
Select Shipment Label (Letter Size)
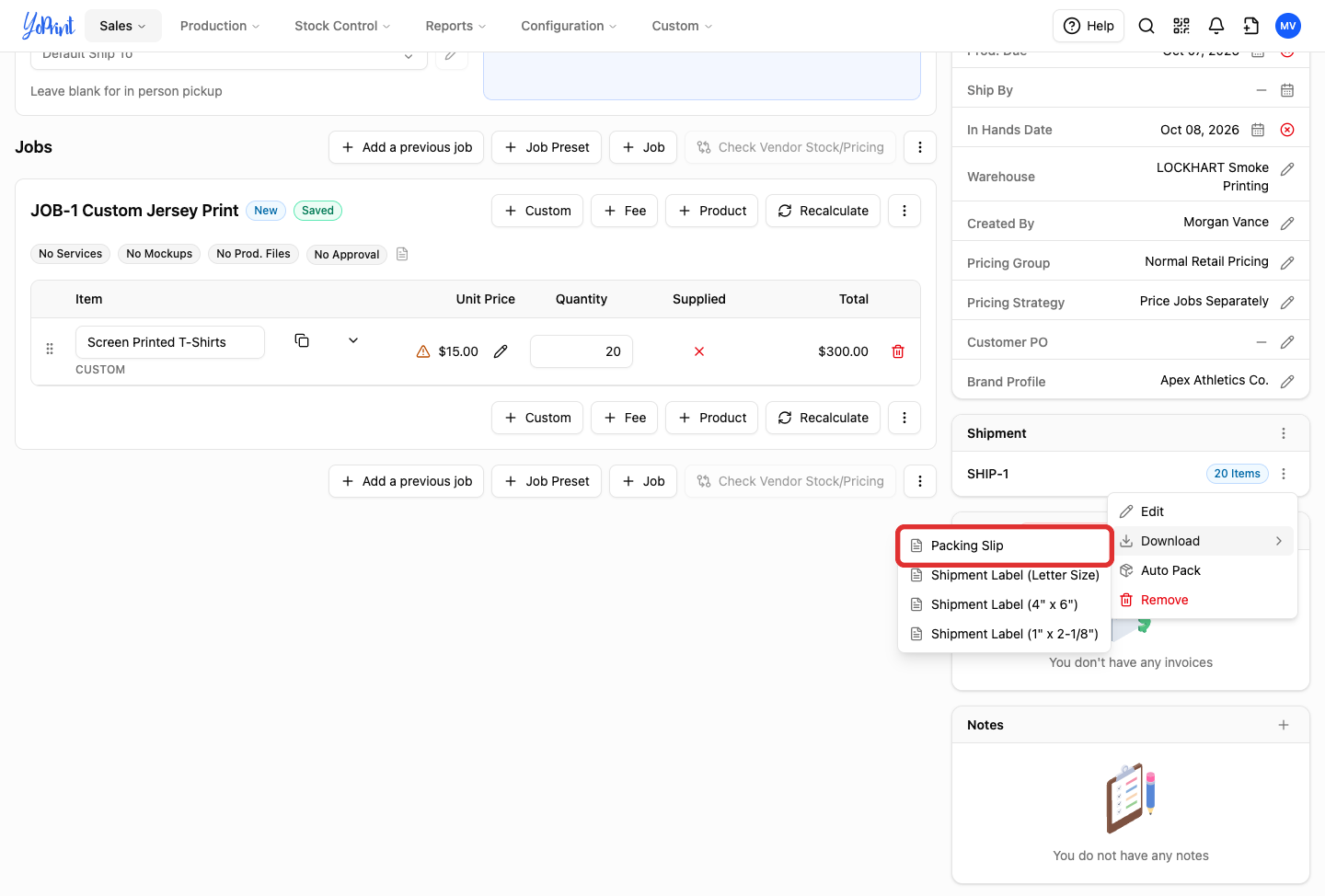(x=1005, y=575)
